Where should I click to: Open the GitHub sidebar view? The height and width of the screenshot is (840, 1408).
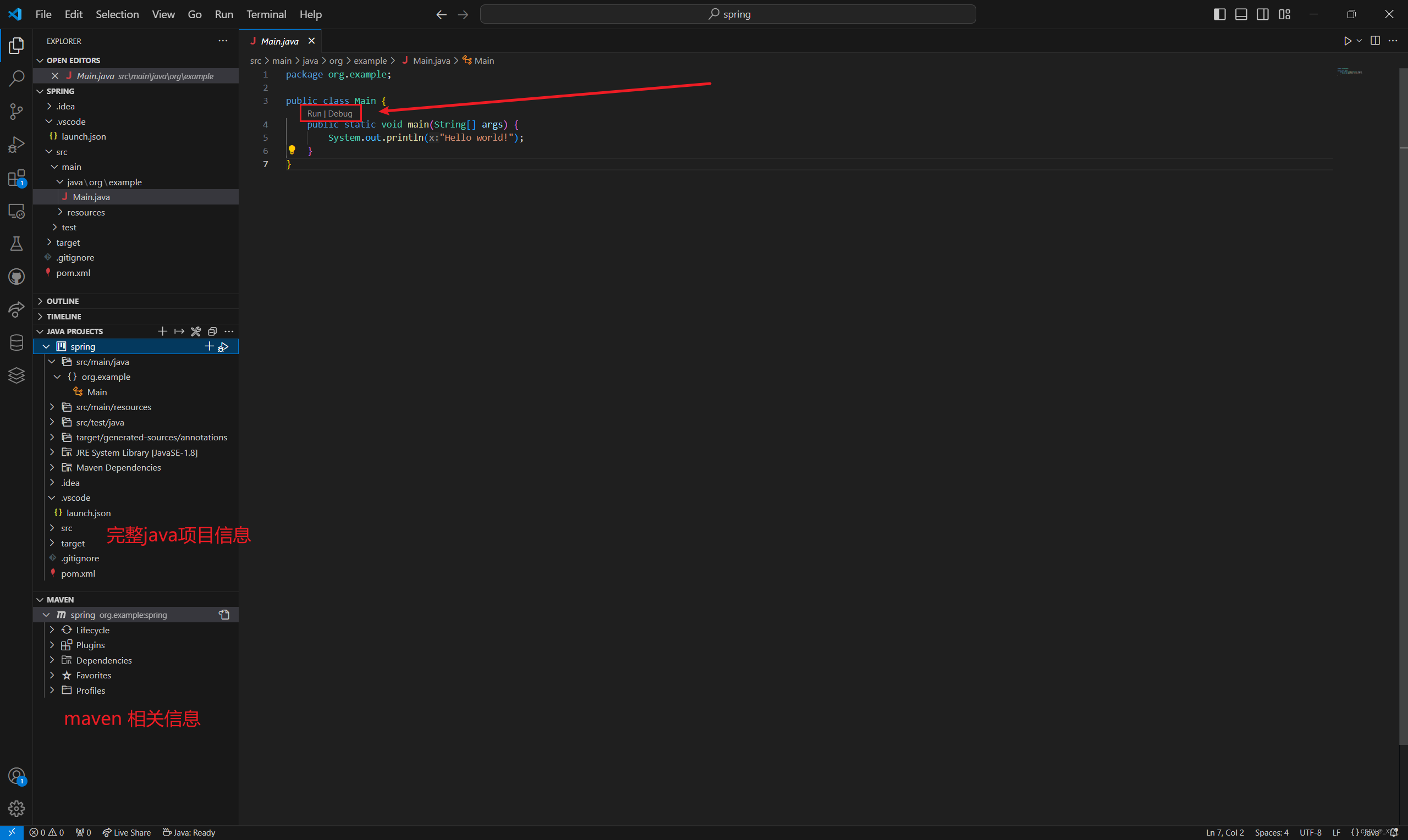click(x=16, y=277)
